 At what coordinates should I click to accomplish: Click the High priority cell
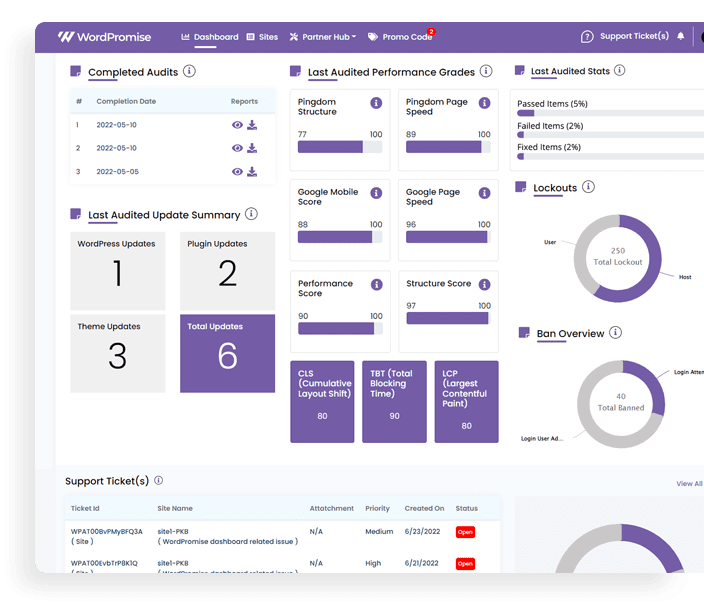tap(373, 563)
